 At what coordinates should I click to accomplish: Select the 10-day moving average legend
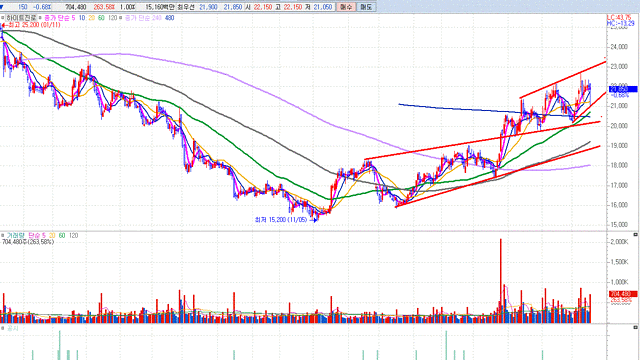pyautogui.click(x=82, y=18)
